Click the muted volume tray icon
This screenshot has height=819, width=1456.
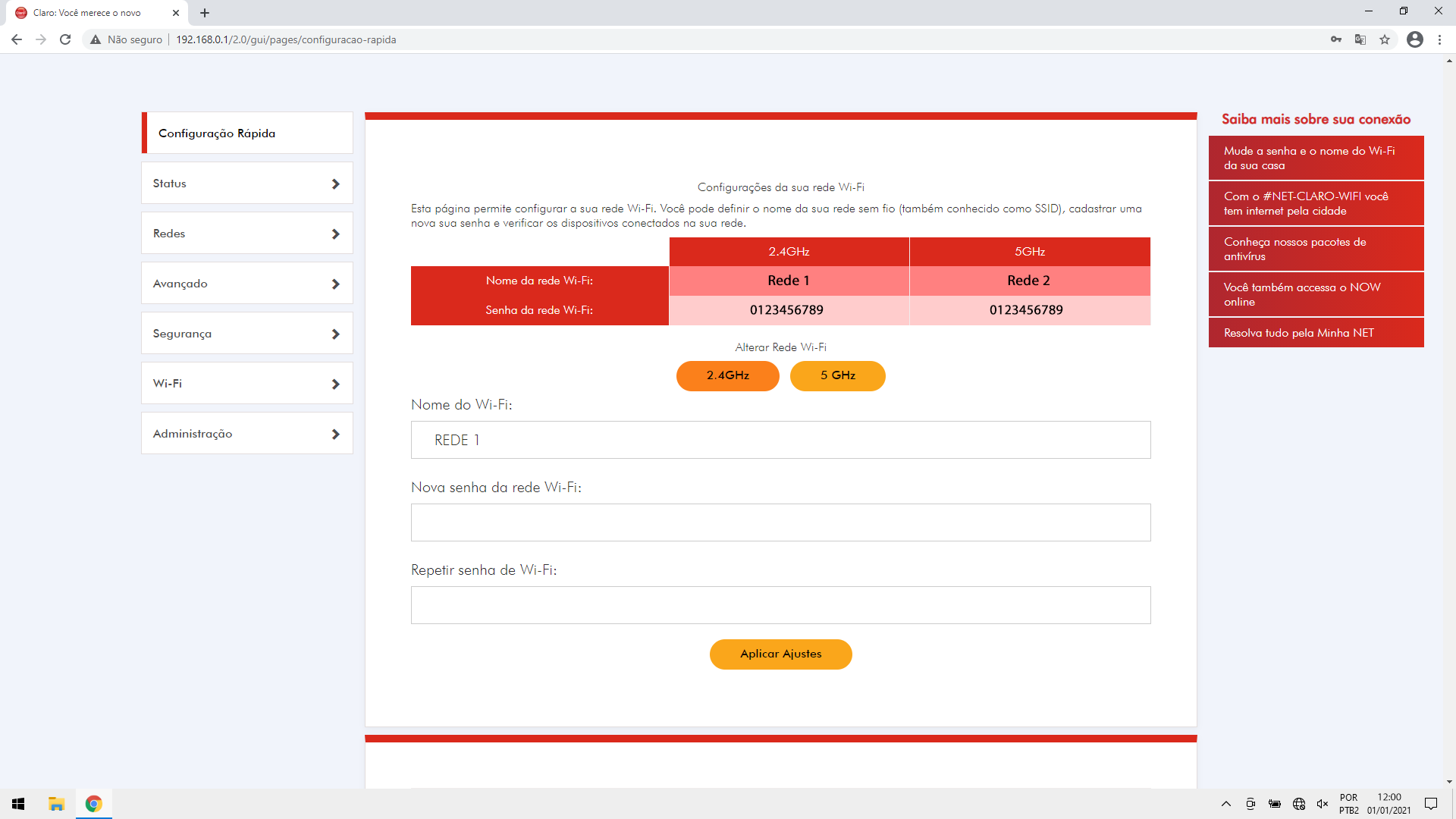tap(1323, 804)
